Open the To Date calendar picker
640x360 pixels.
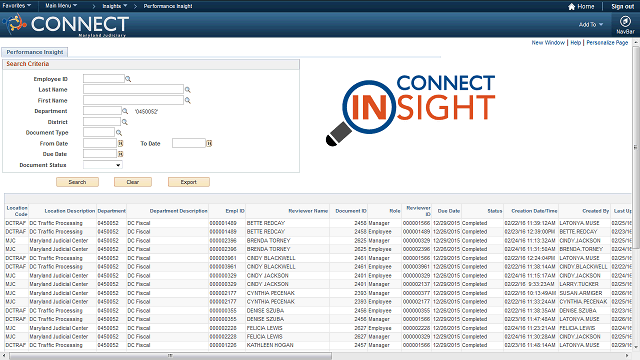209,143
